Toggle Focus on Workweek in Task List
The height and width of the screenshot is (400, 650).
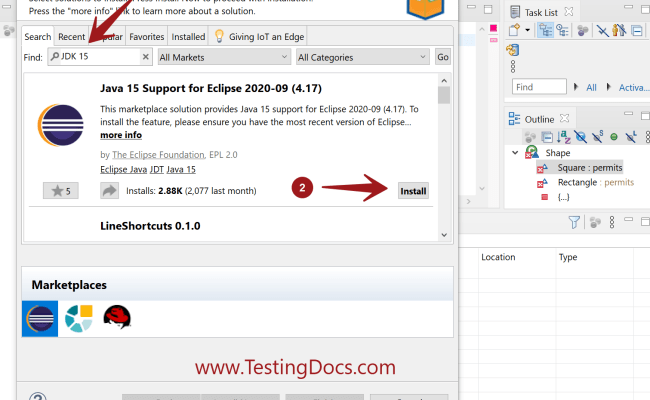click(583, 31)
